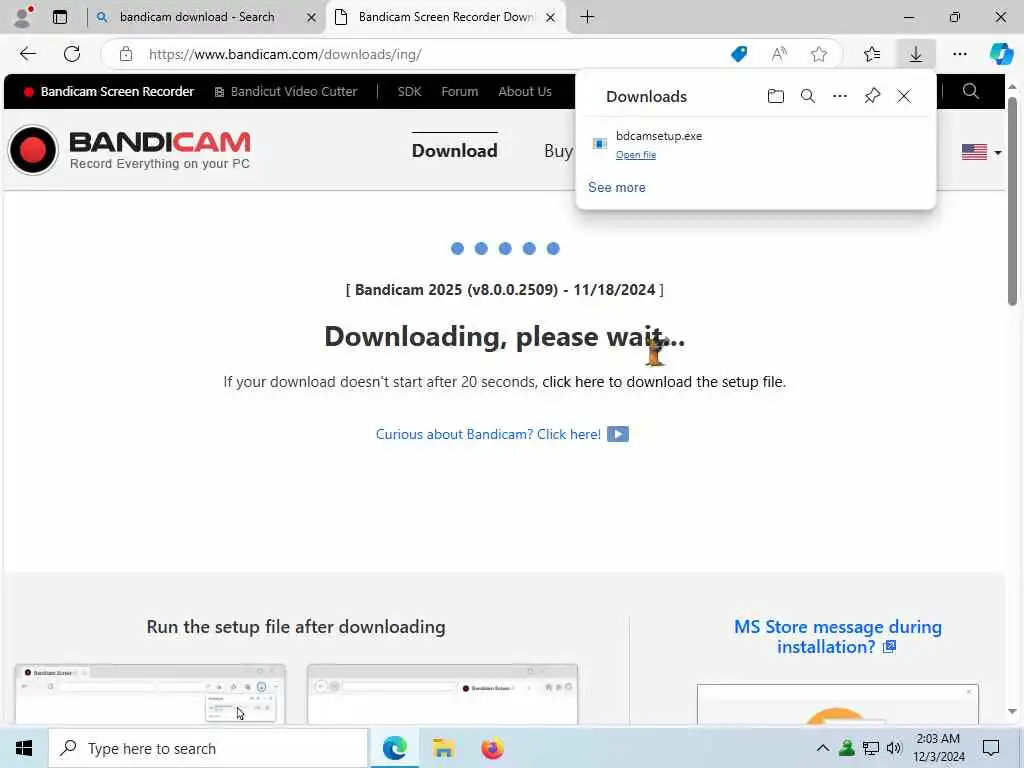Open Edge Settings and more menu
Screen dimensions: 1024x768
point(959,54)
